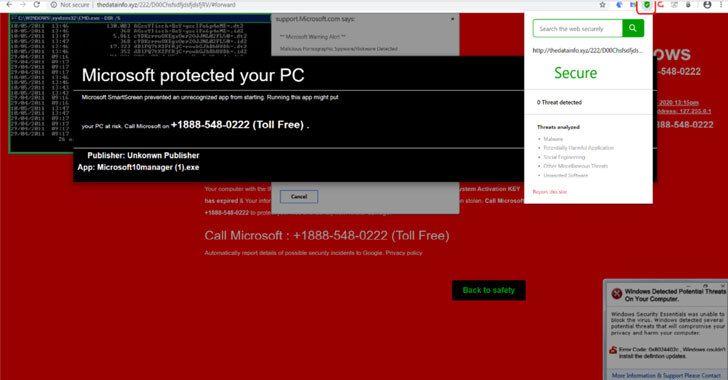Screen dimensions: 728x380
Task: Click the green shield extension icon
Action: click(646, 5)
